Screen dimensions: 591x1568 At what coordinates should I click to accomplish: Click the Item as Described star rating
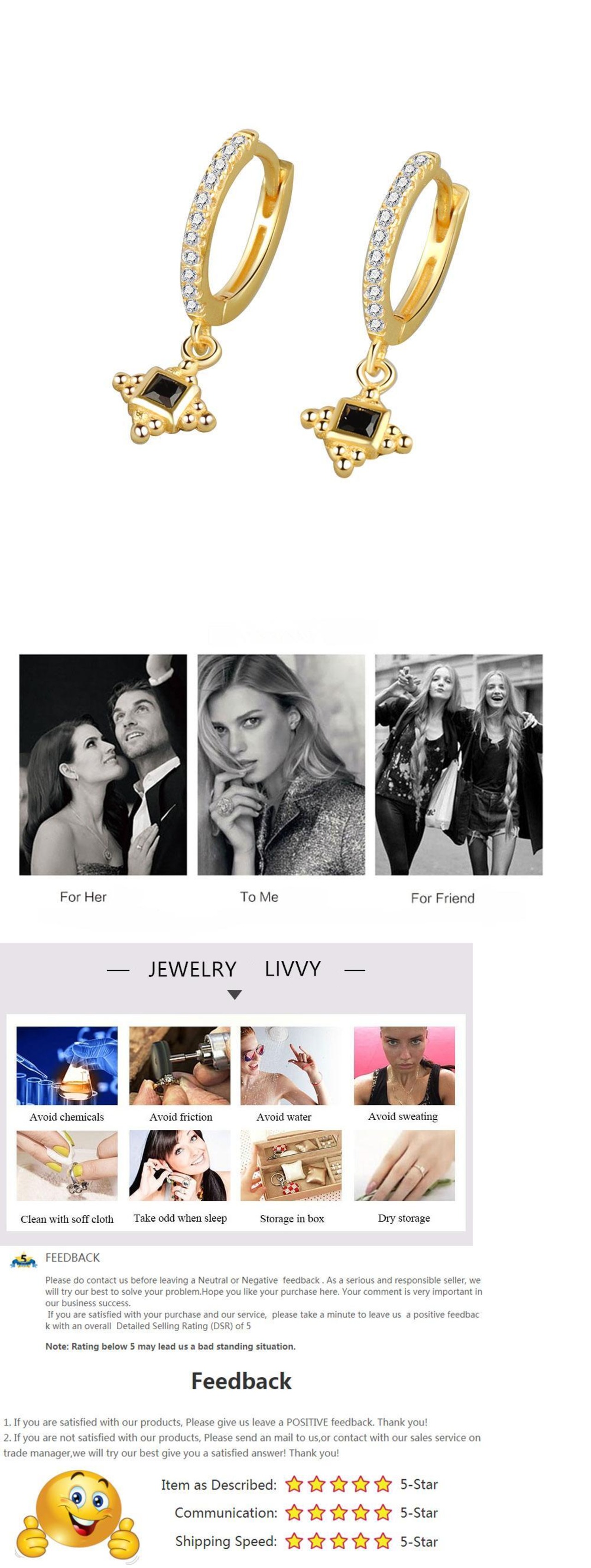338,1484
